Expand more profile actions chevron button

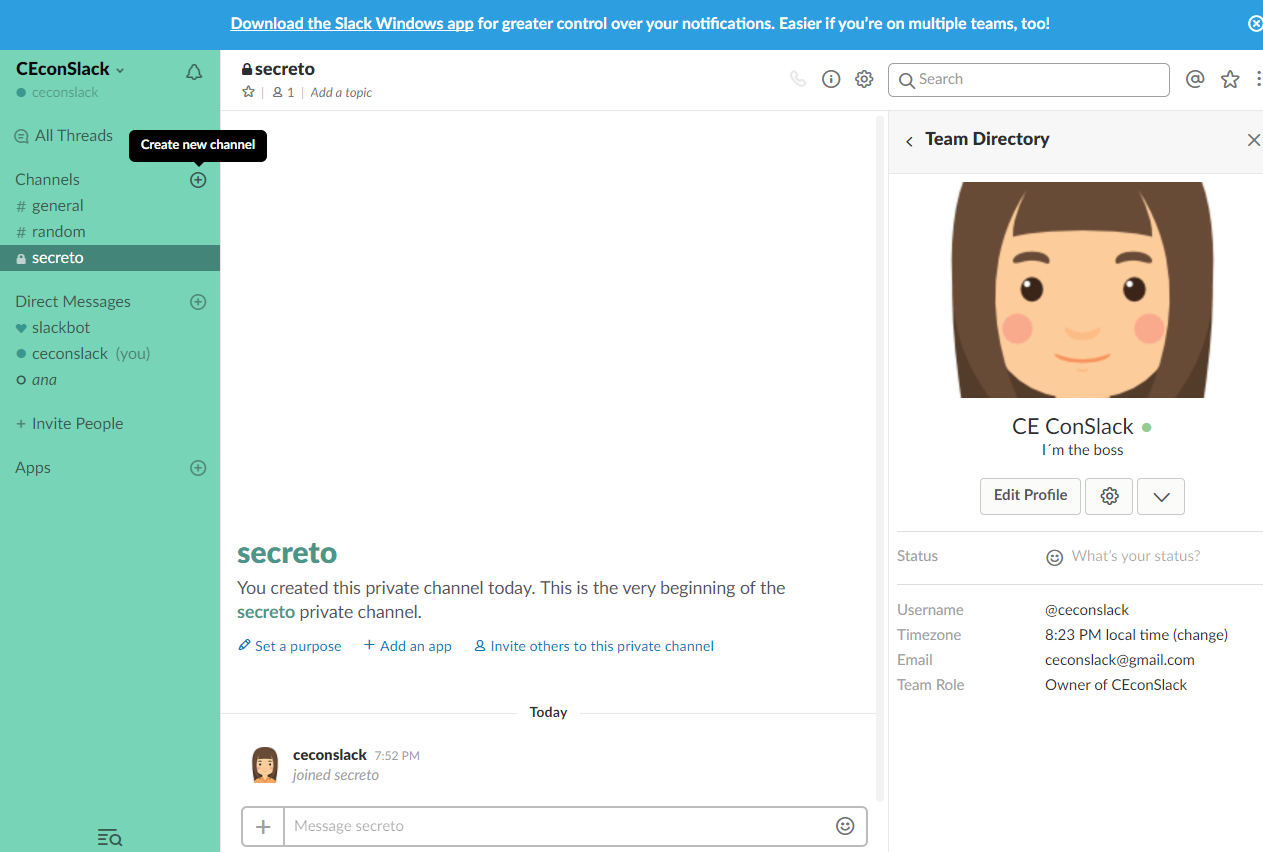(x=1161, y=496)
